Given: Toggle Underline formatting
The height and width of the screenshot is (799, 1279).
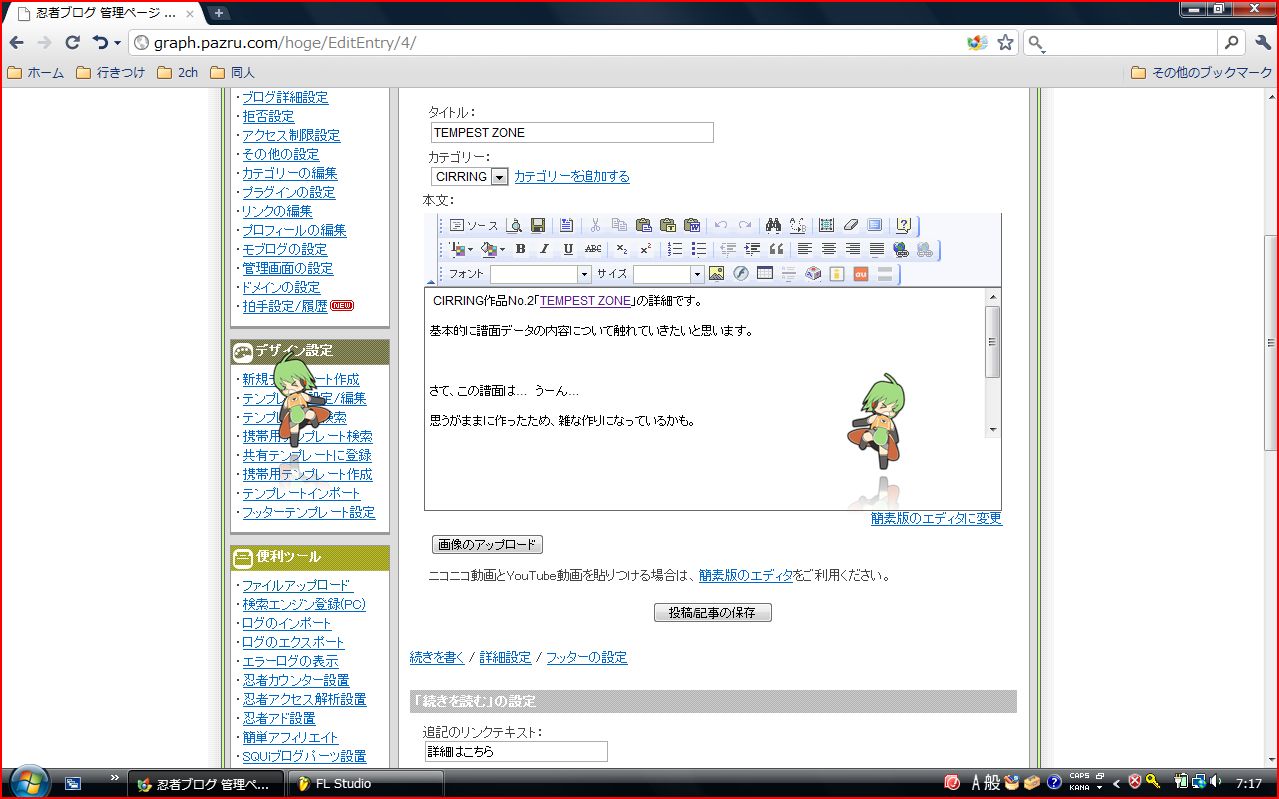Looking at the screenshot, I should pos(568,249).
